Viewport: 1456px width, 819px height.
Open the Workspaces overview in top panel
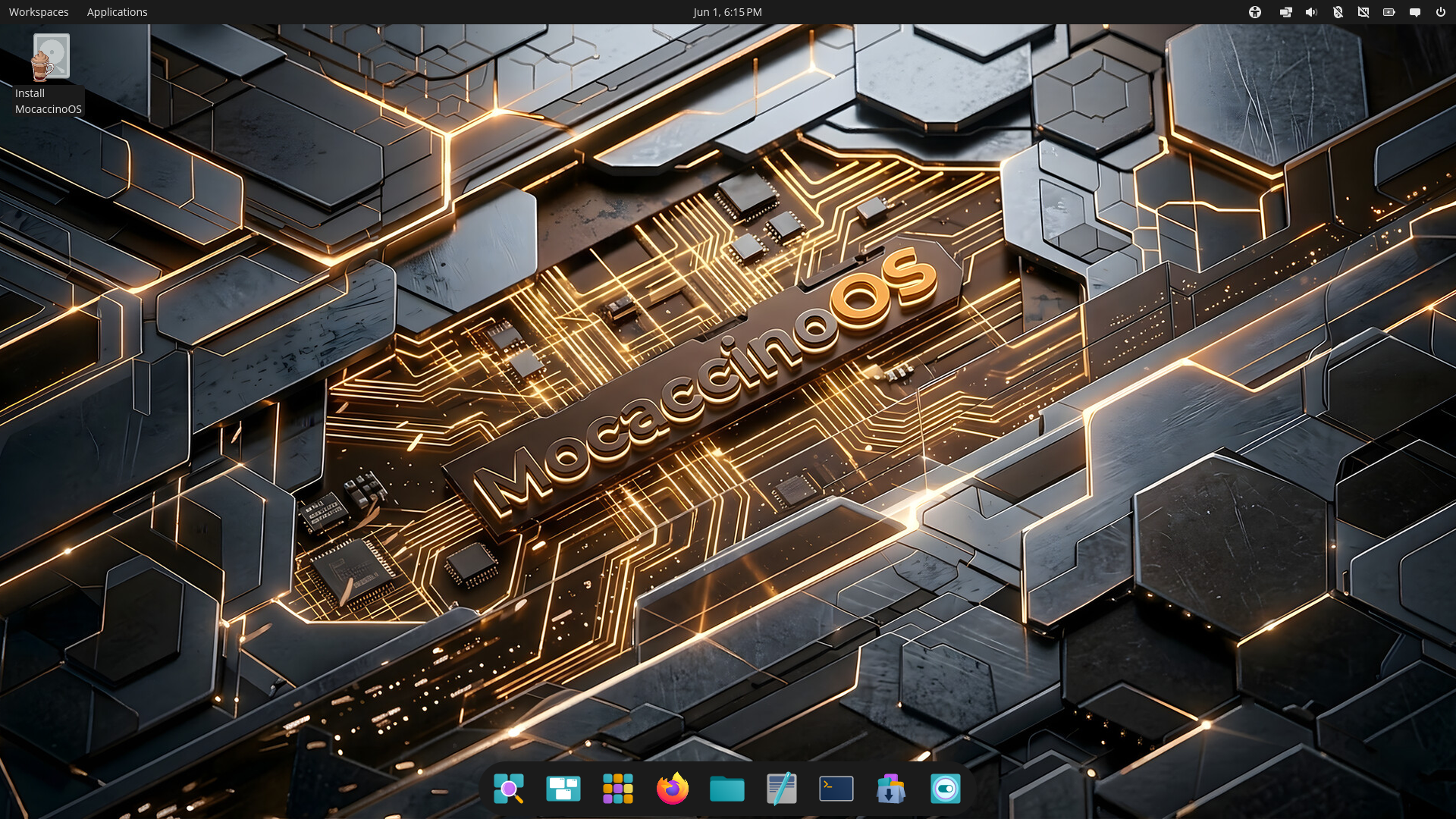39,12
